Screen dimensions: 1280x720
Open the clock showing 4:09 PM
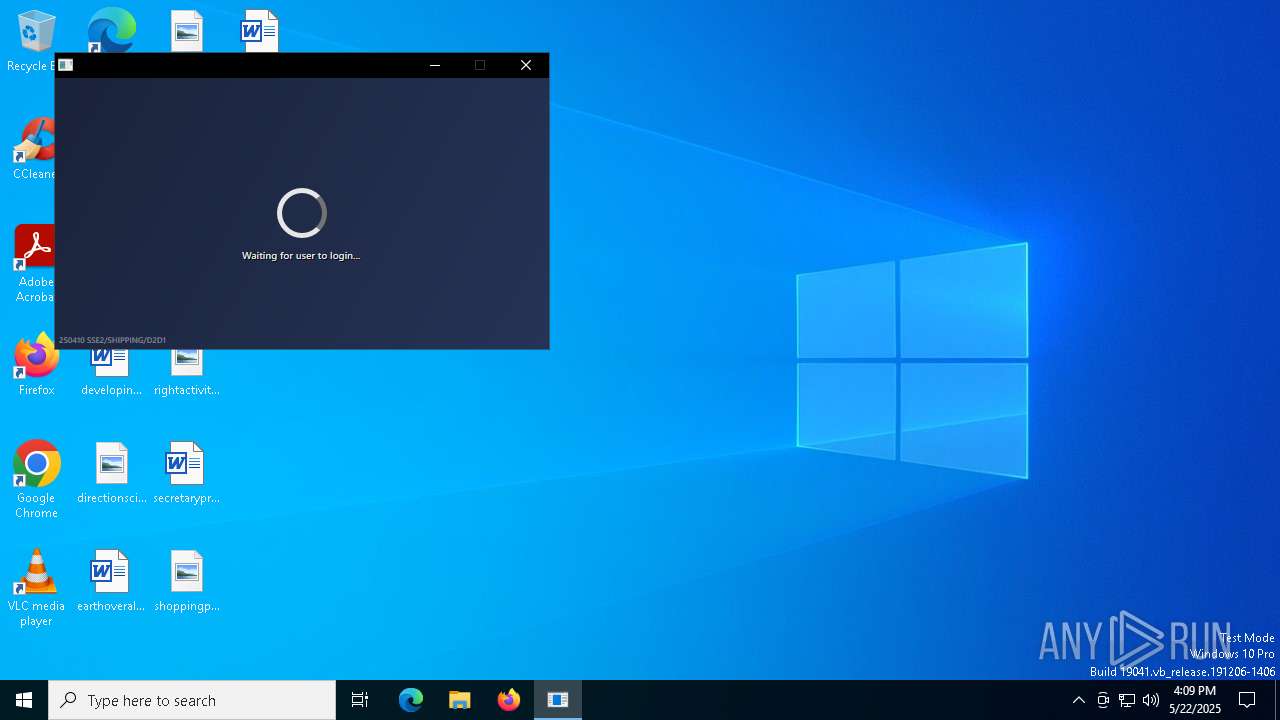(1195, 700)
